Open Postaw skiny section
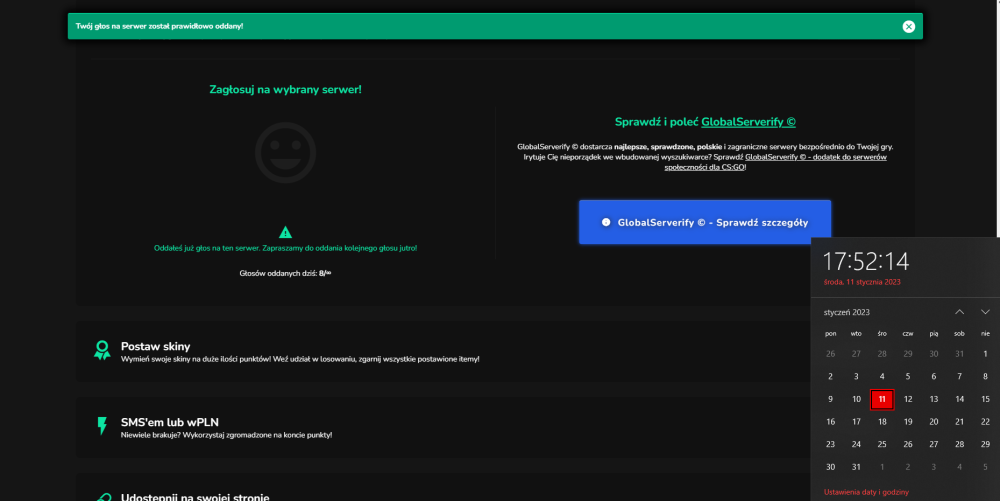This screenshot has height=501, width=1000. tap(443, 351)
